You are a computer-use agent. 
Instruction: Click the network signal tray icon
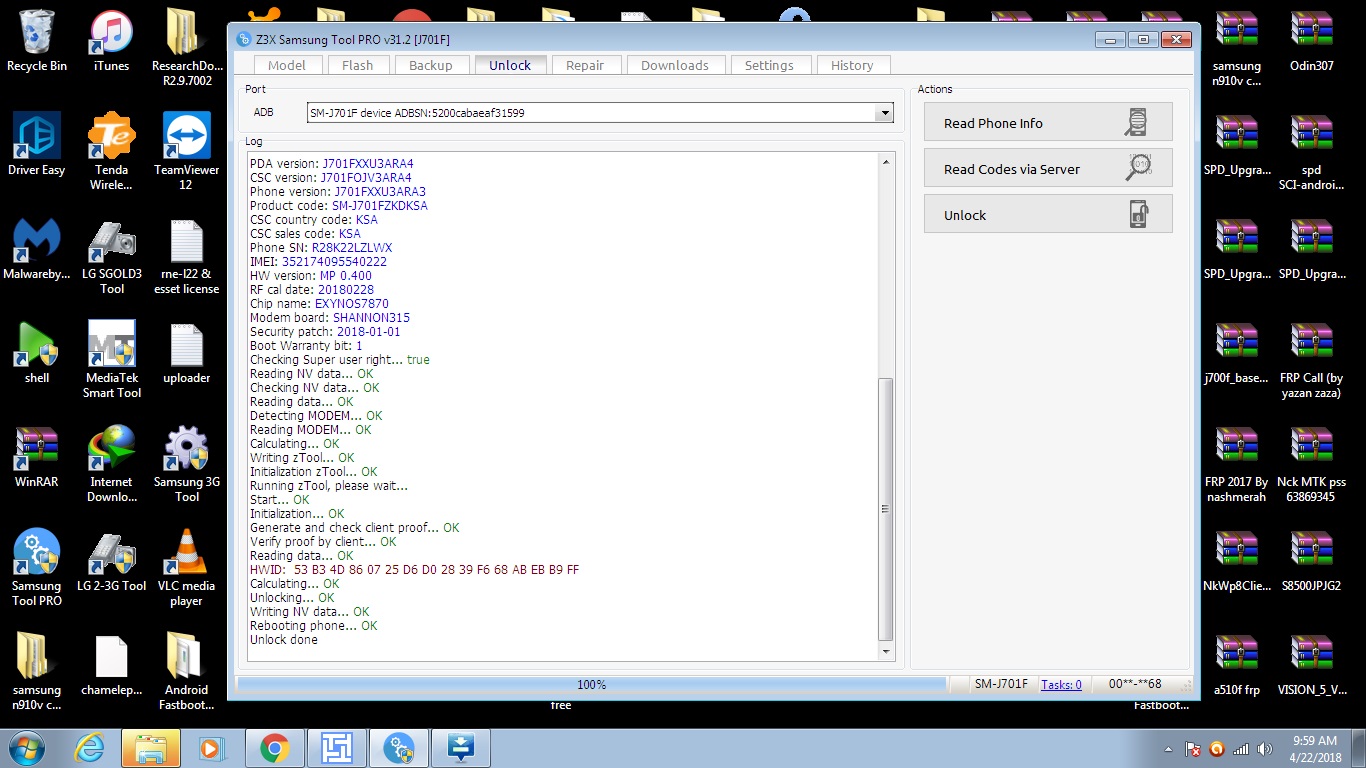(x=1241, y=749)
